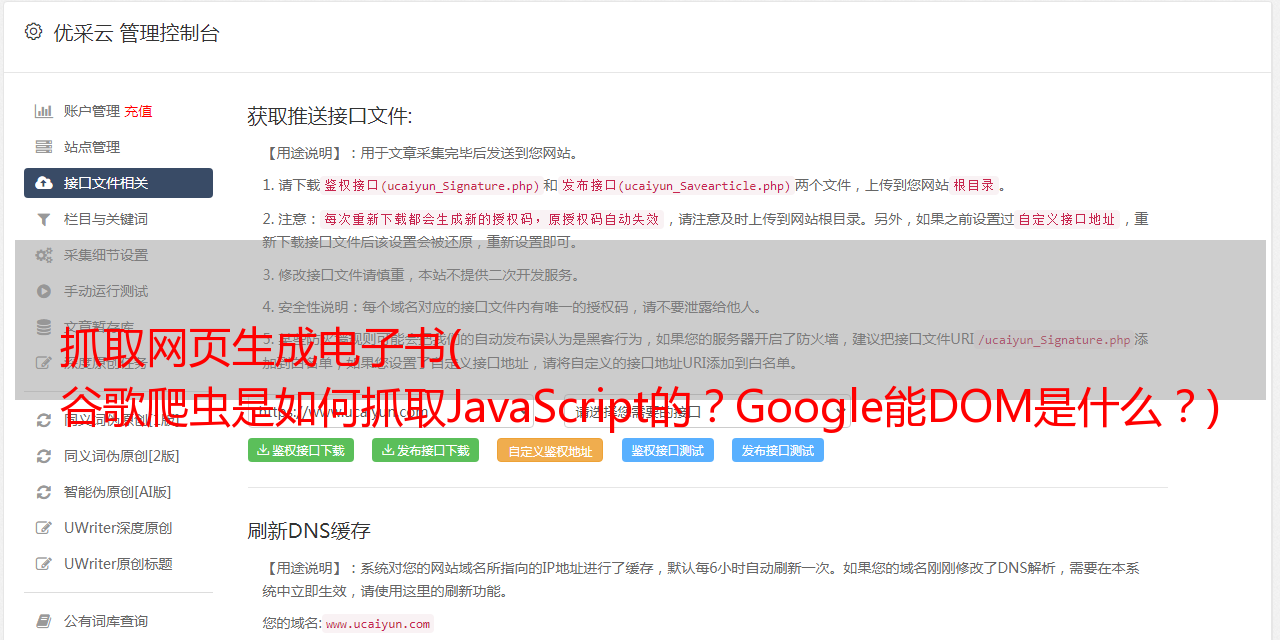Click the 发布接口(ucaiyun_Savearticle.php) code label
The height and width of the screenshot is (640, 1280).
(676, 185)
